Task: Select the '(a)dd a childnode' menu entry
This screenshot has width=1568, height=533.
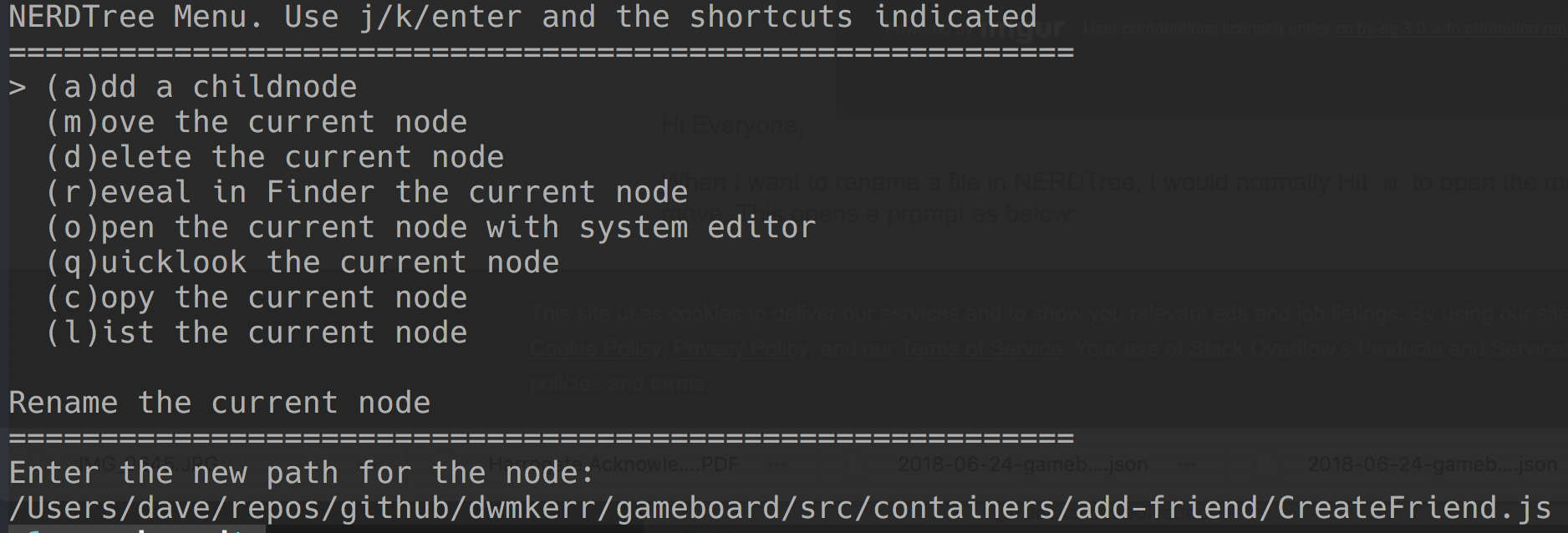Action: coord(201,87)
